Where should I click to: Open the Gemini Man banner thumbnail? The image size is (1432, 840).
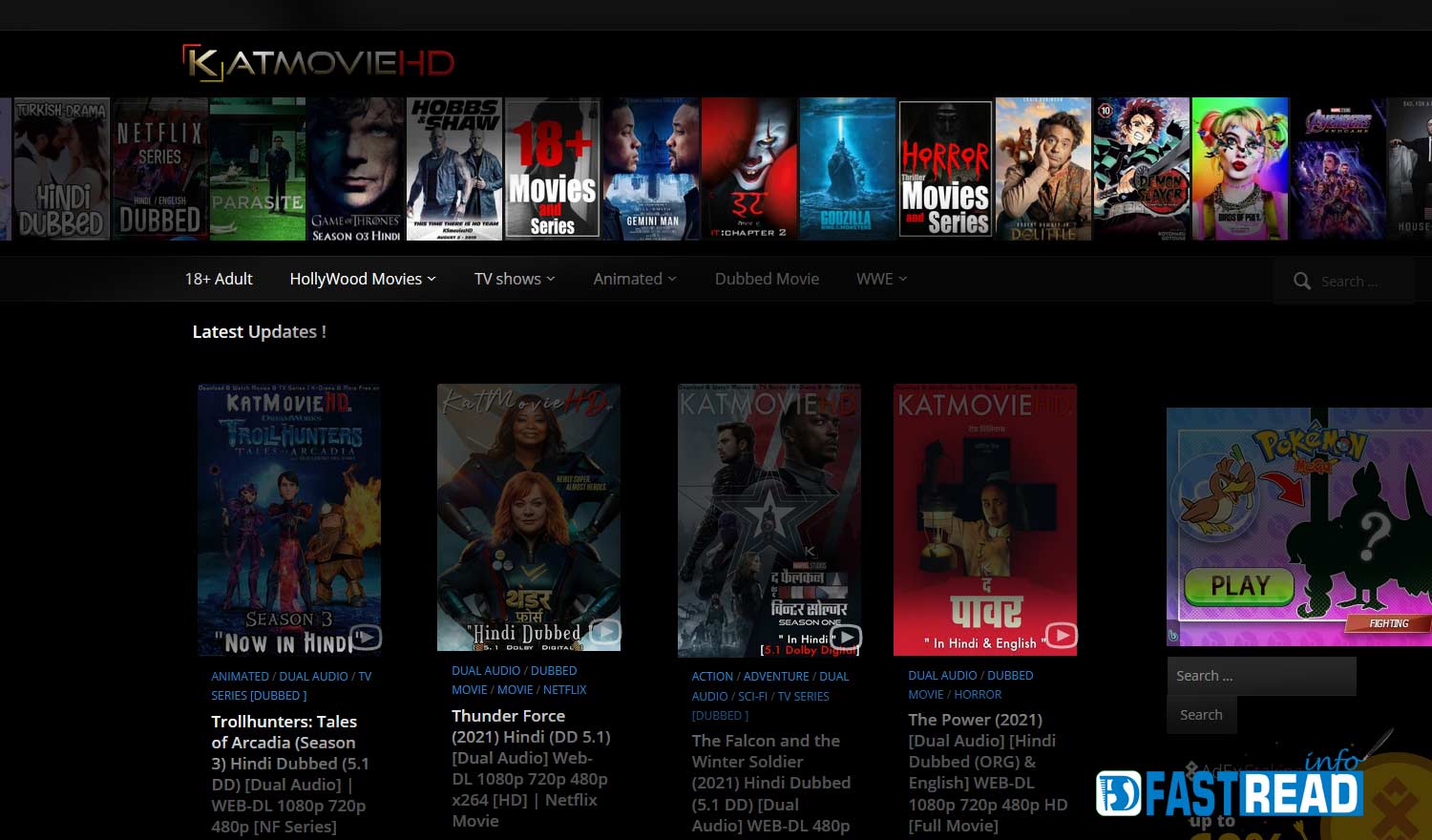[651, 169]
